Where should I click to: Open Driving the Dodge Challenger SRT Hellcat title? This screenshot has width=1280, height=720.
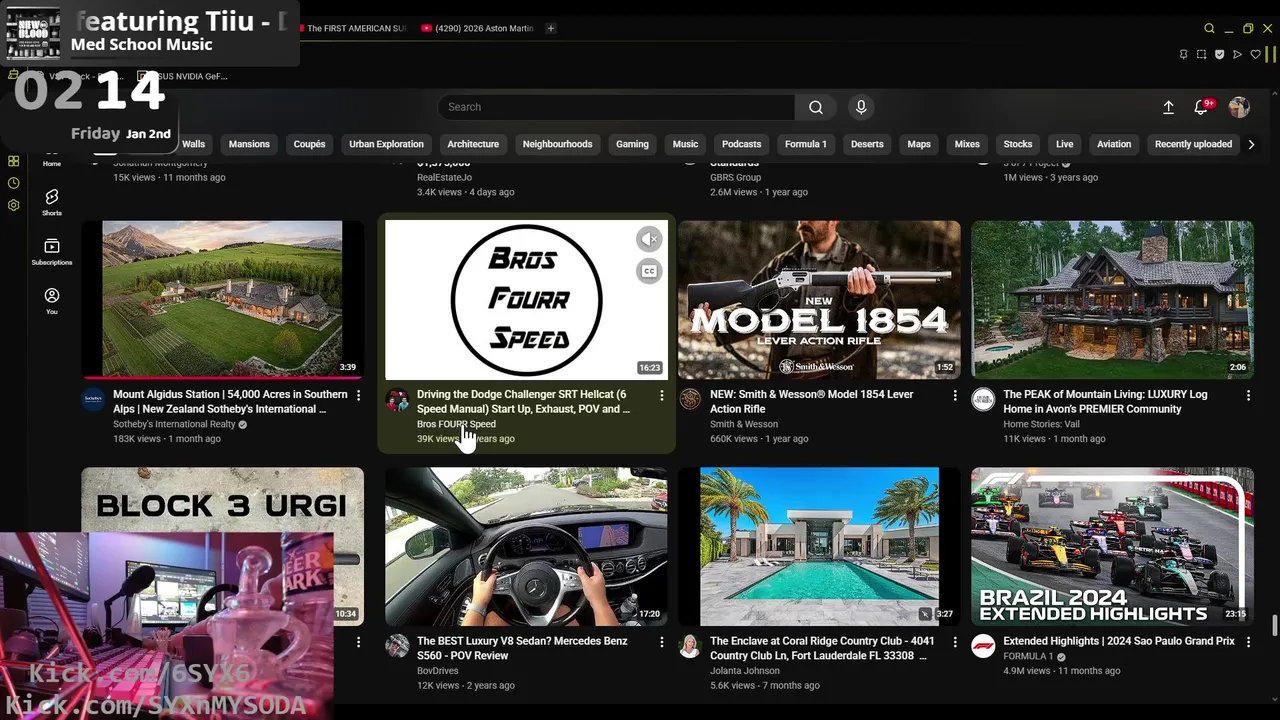click(523, 401)
